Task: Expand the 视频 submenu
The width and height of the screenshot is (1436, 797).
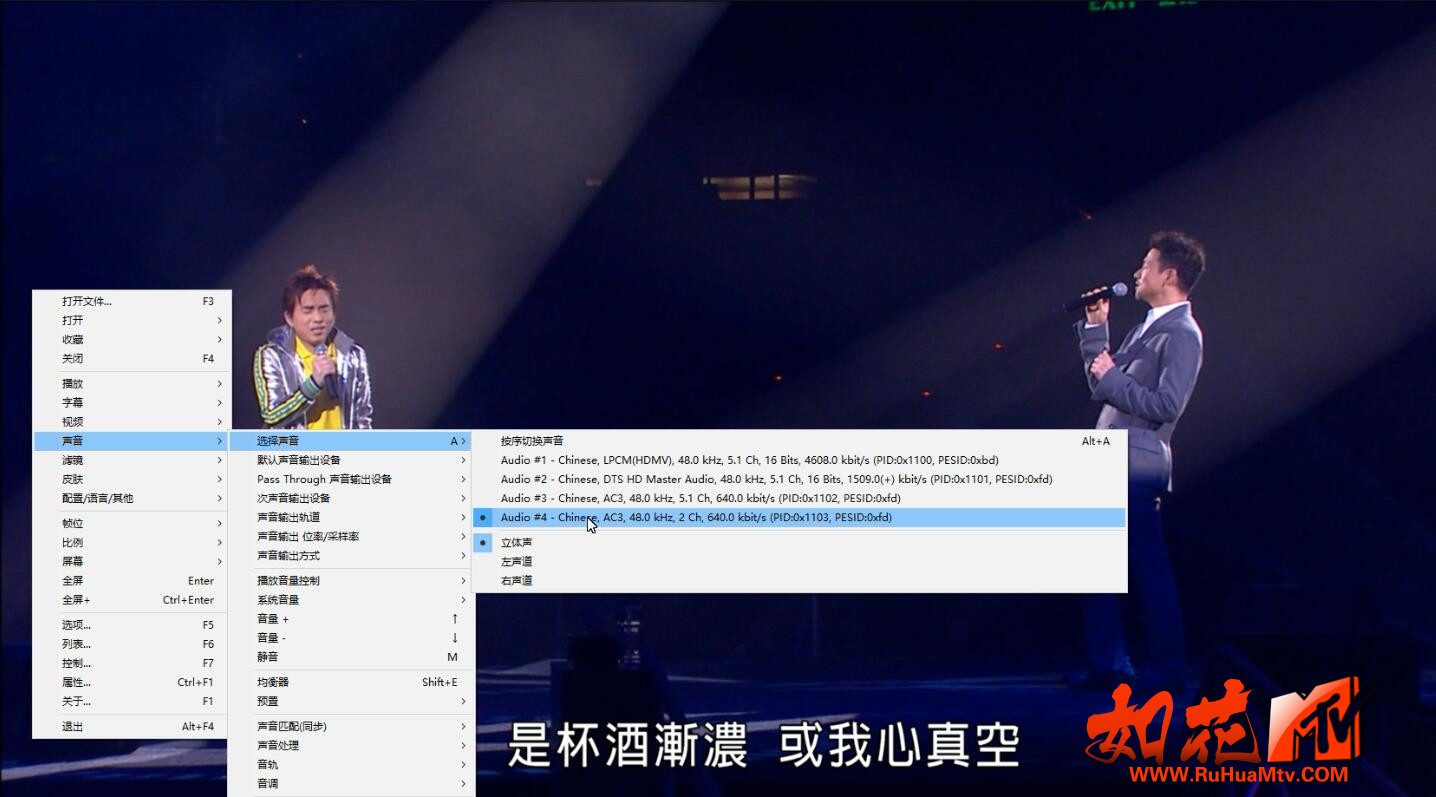Action: (x=131, y=421)
